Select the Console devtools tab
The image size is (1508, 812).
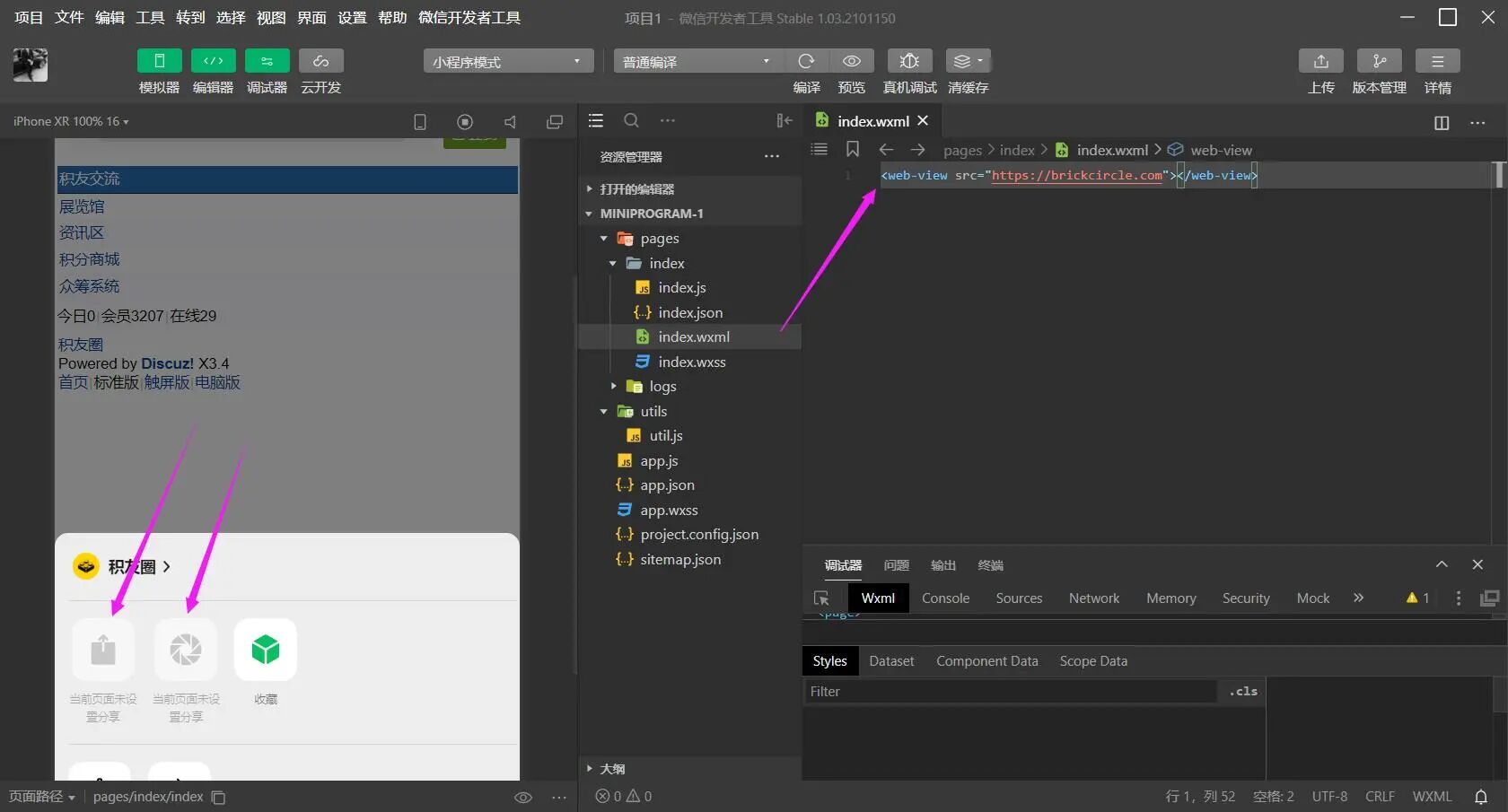(x=945, y=598)
